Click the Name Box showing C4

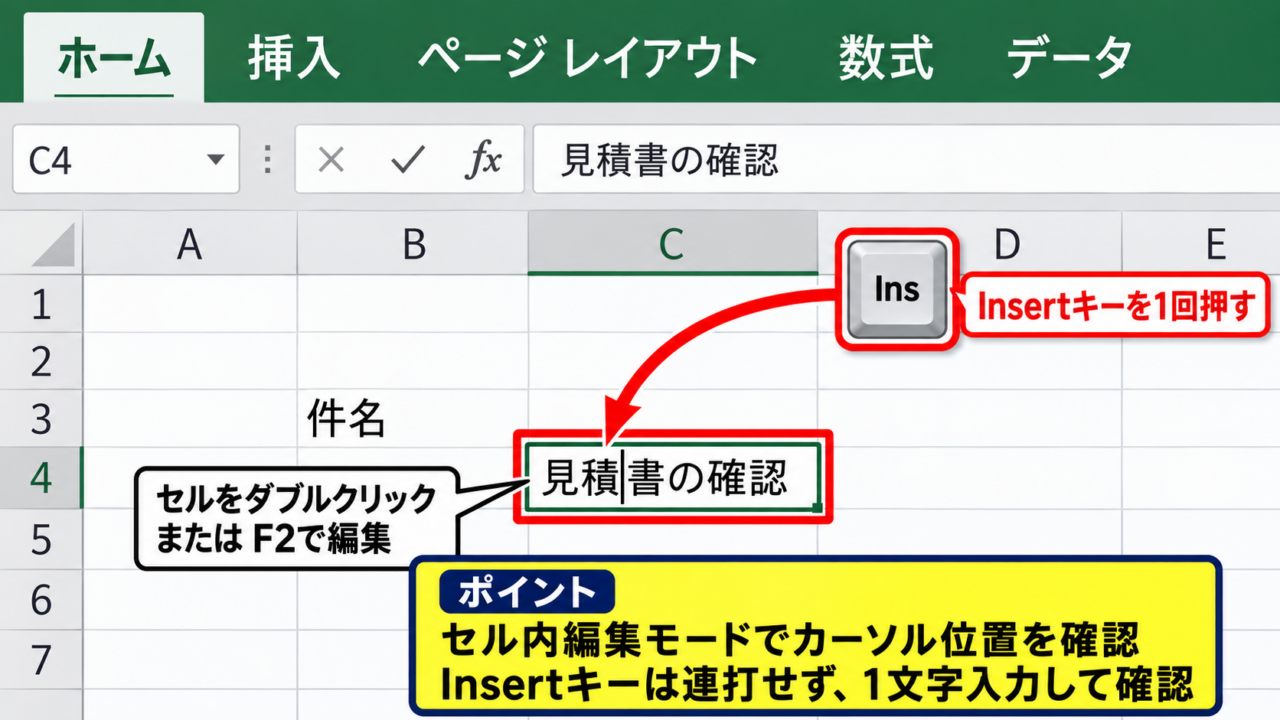click(x=126, y=159)
